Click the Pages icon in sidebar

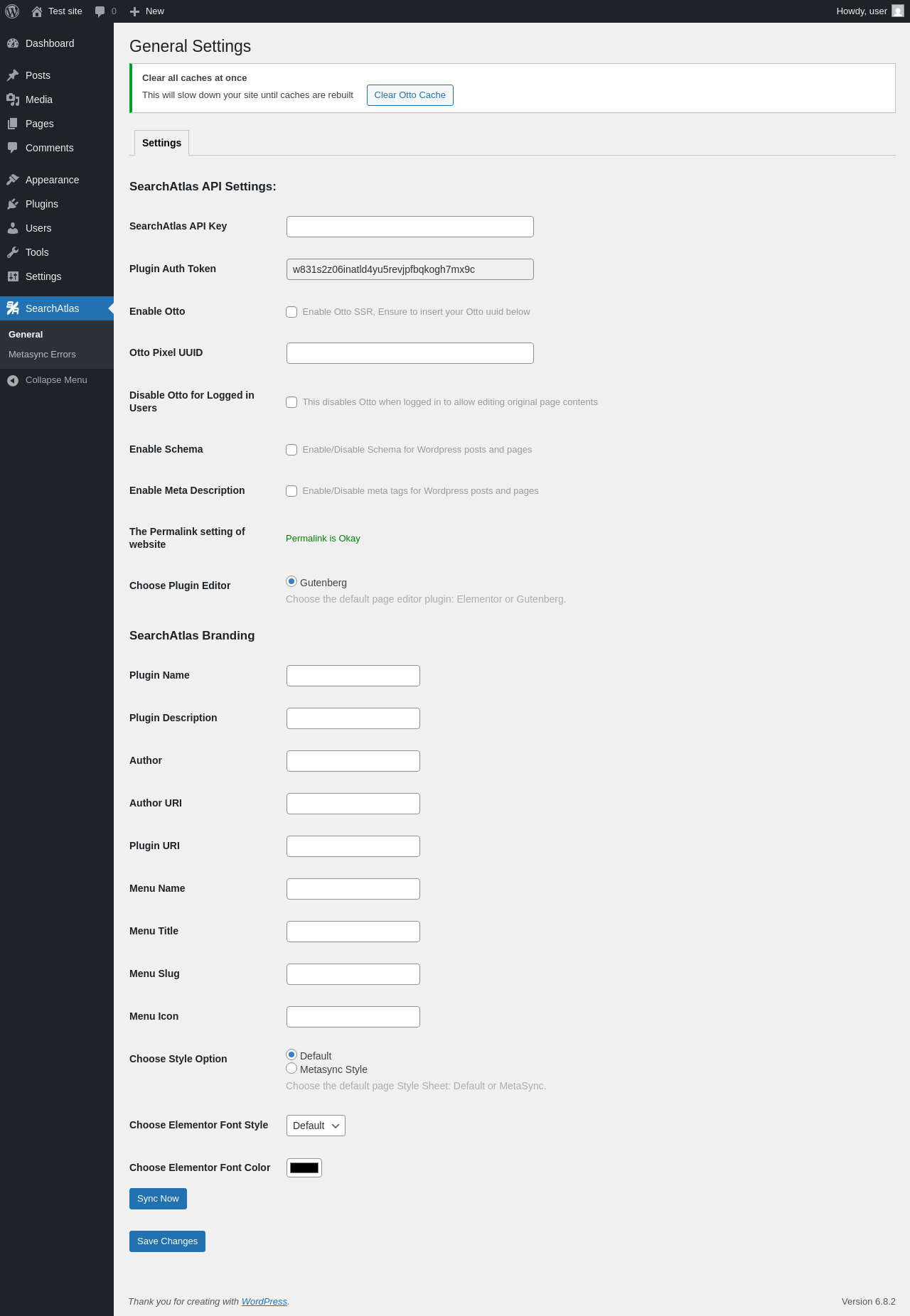click(x=13, y=124)
